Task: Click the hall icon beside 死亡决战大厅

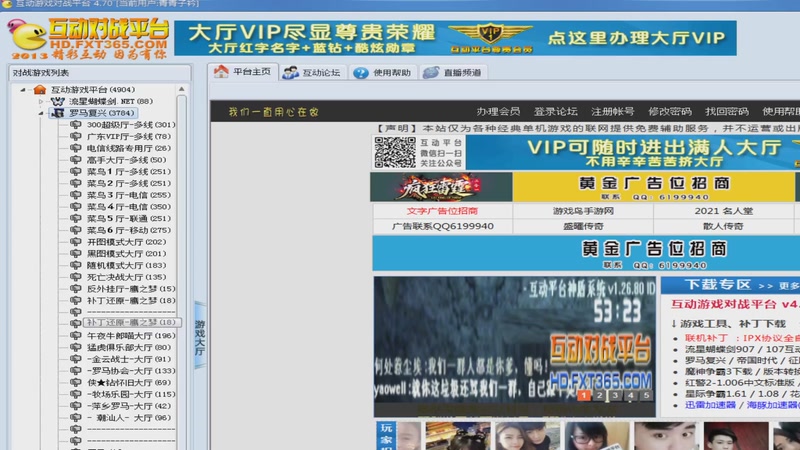Action: point(76,277)
